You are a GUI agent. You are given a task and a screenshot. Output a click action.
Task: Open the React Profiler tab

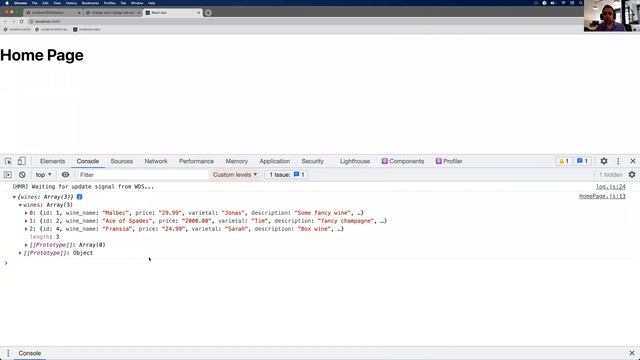point(449,161)
